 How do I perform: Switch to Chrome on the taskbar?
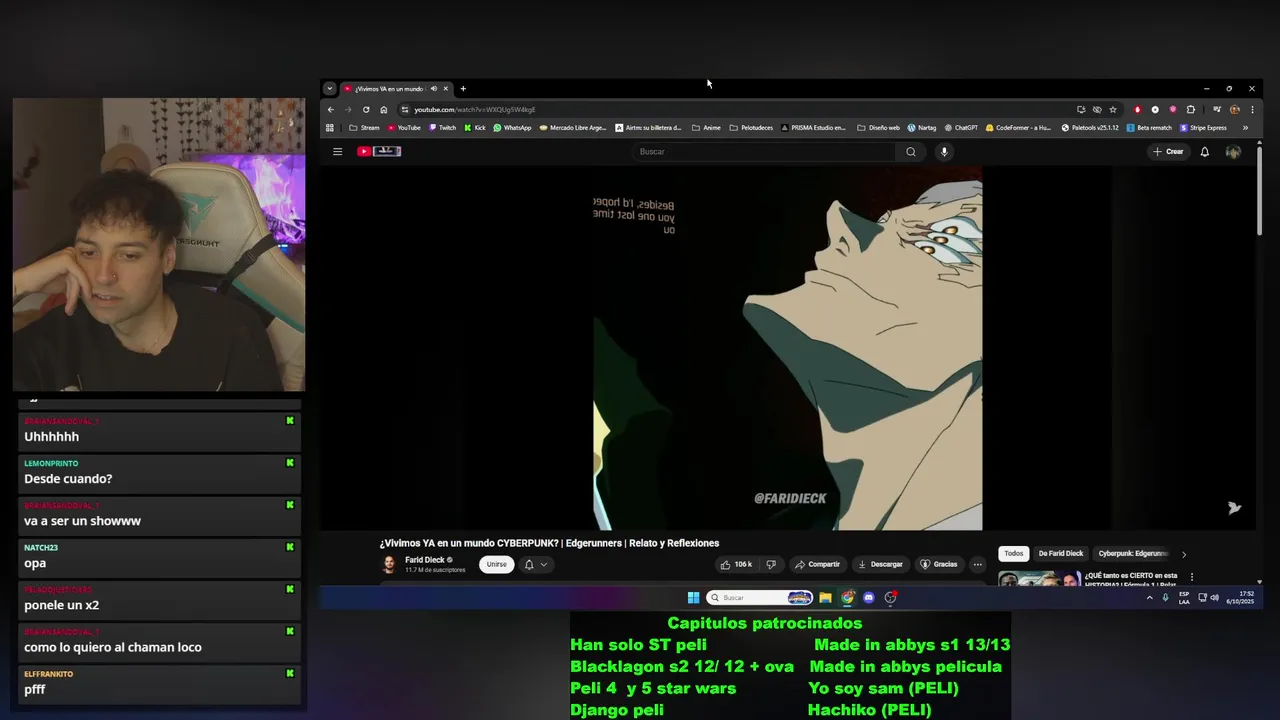pos(847,597)
